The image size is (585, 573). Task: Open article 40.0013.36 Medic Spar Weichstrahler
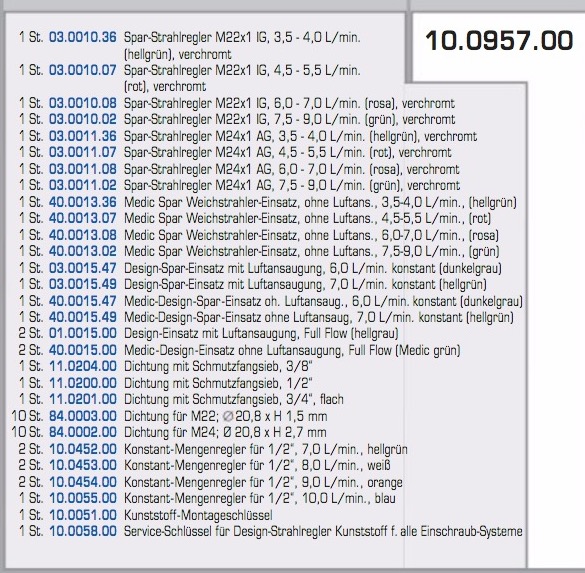[82, 202]
